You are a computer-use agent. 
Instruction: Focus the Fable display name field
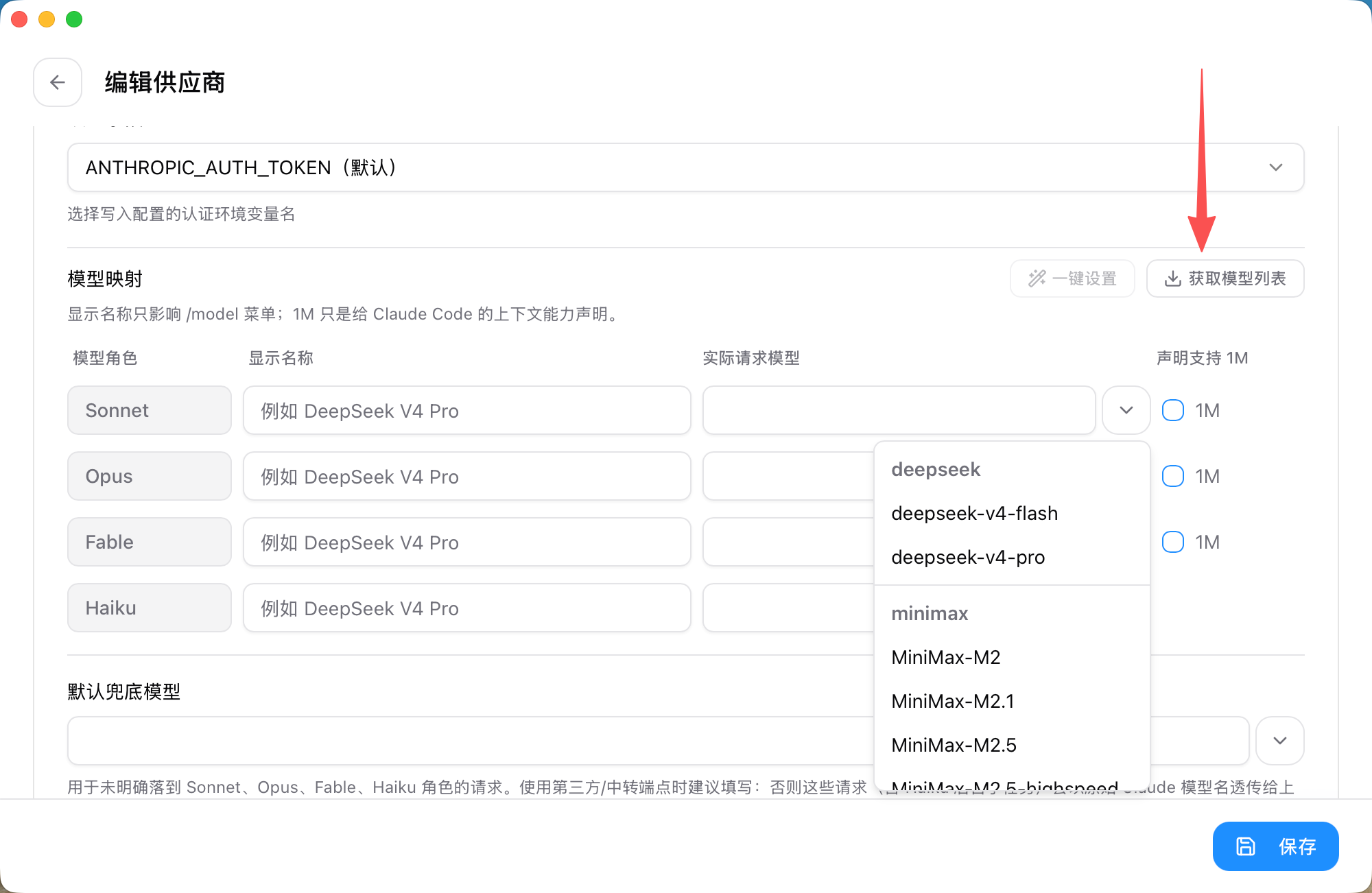(467, 542)
